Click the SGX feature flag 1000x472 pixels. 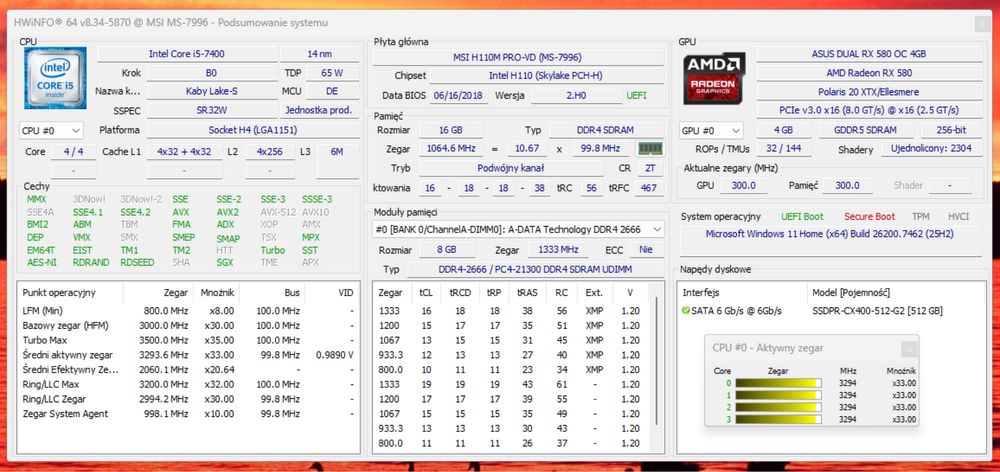[224, 262]
